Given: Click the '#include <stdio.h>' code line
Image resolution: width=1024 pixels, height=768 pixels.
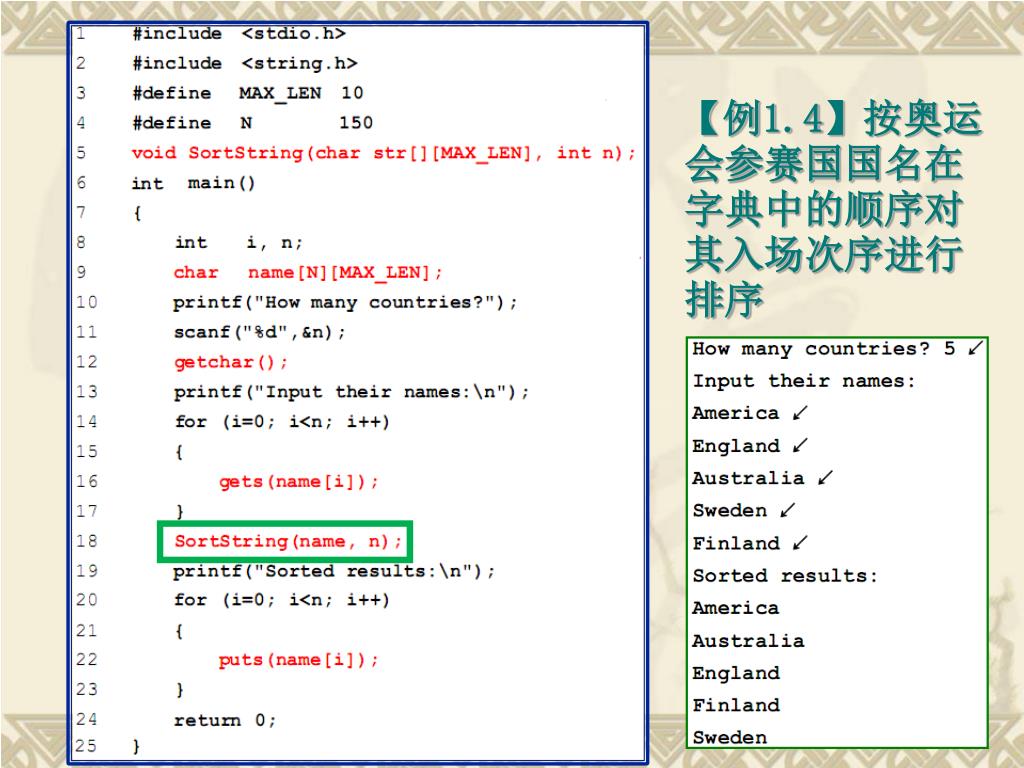Looking at the screenshot, I should click(x=239, y=34).
